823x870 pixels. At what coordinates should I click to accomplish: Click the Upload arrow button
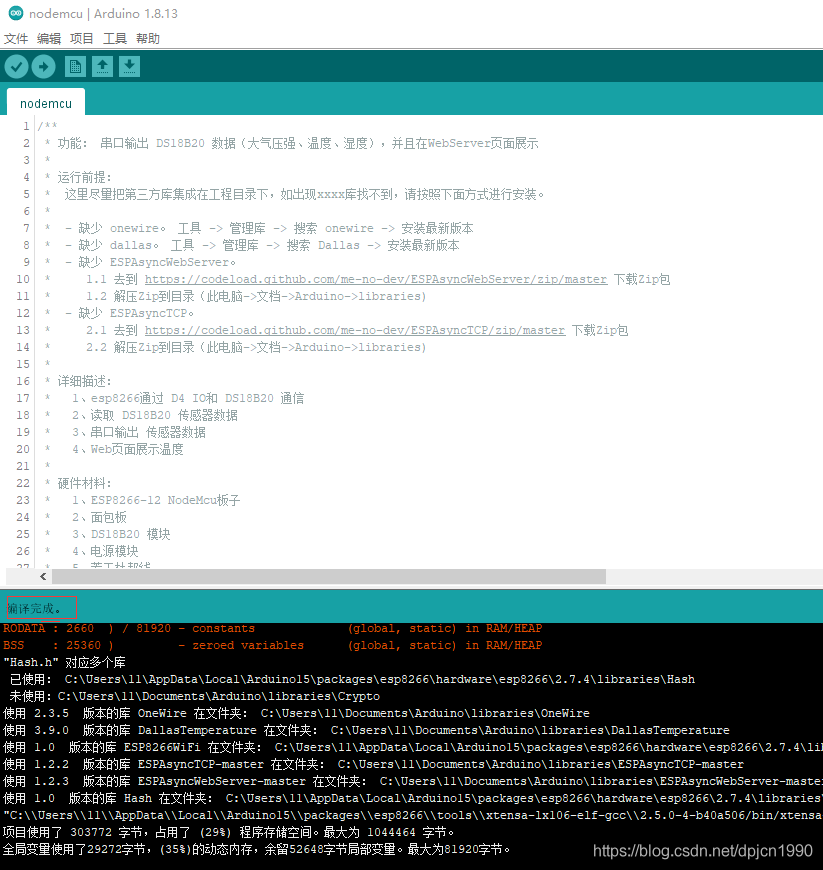click(44, 67)
